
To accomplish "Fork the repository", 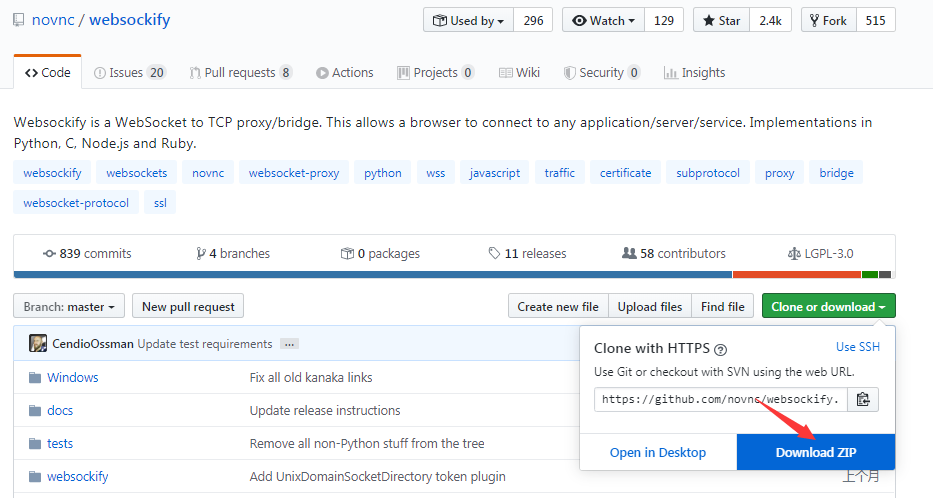I will [828, 20].
